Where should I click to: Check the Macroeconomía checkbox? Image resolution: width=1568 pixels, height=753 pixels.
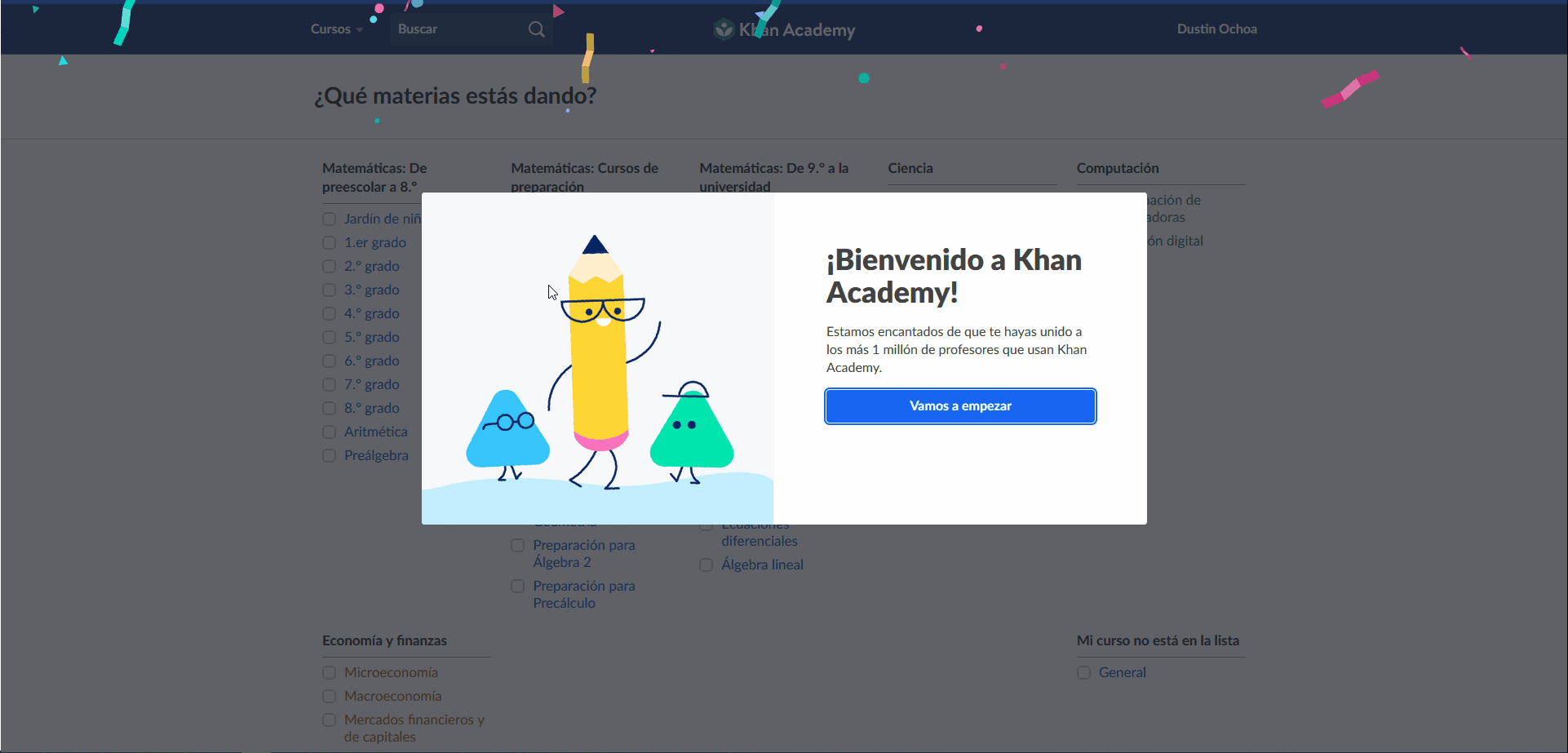pyautogui.click(x=330, y=697)
